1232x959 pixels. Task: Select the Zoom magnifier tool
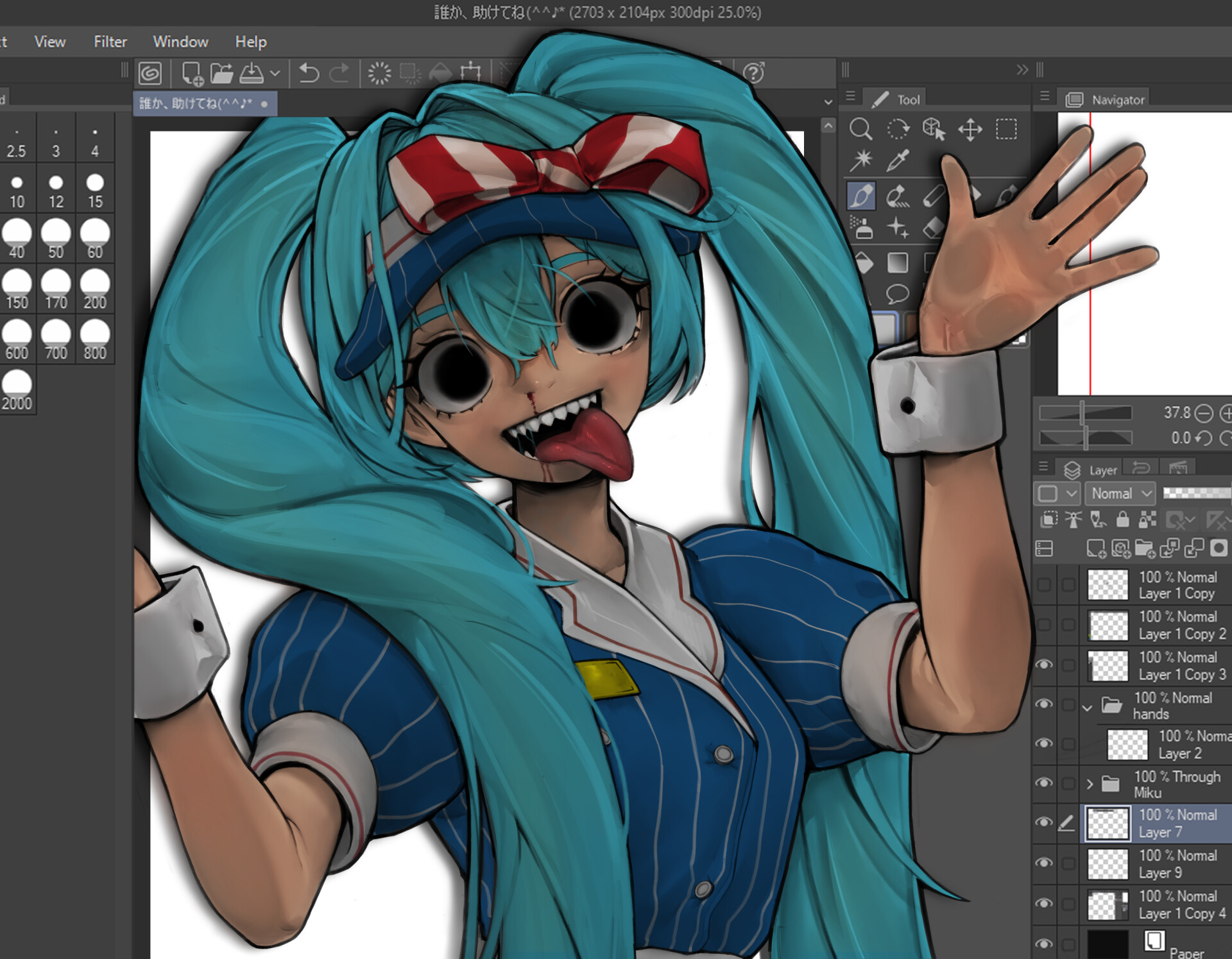(860, 129)
